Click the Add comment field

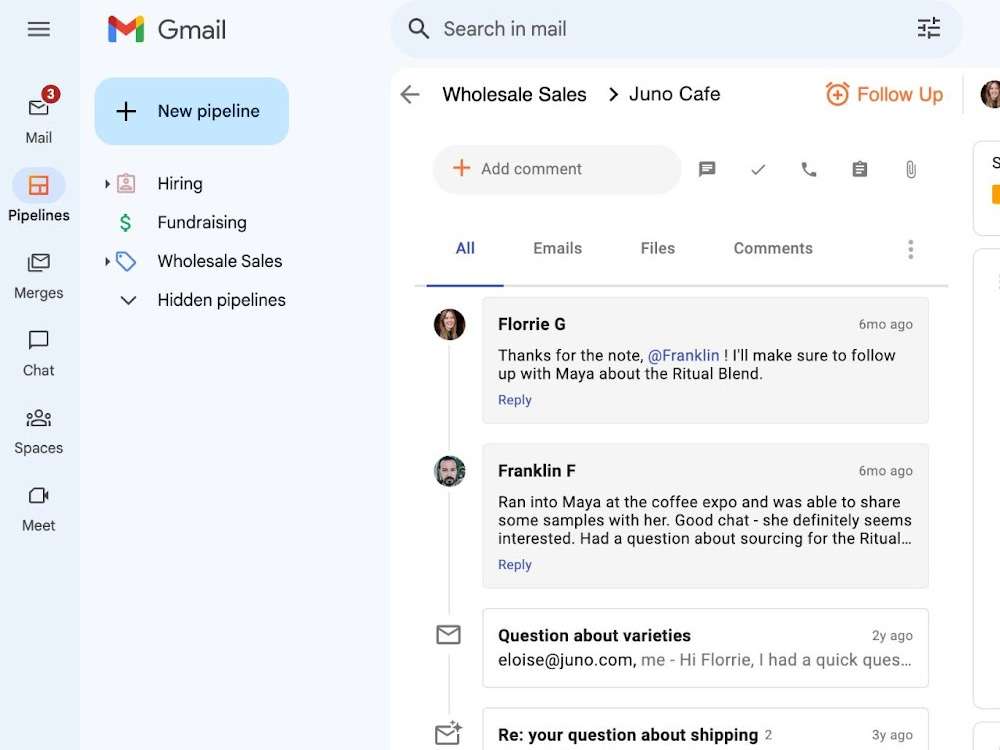(x=557, y=169)
